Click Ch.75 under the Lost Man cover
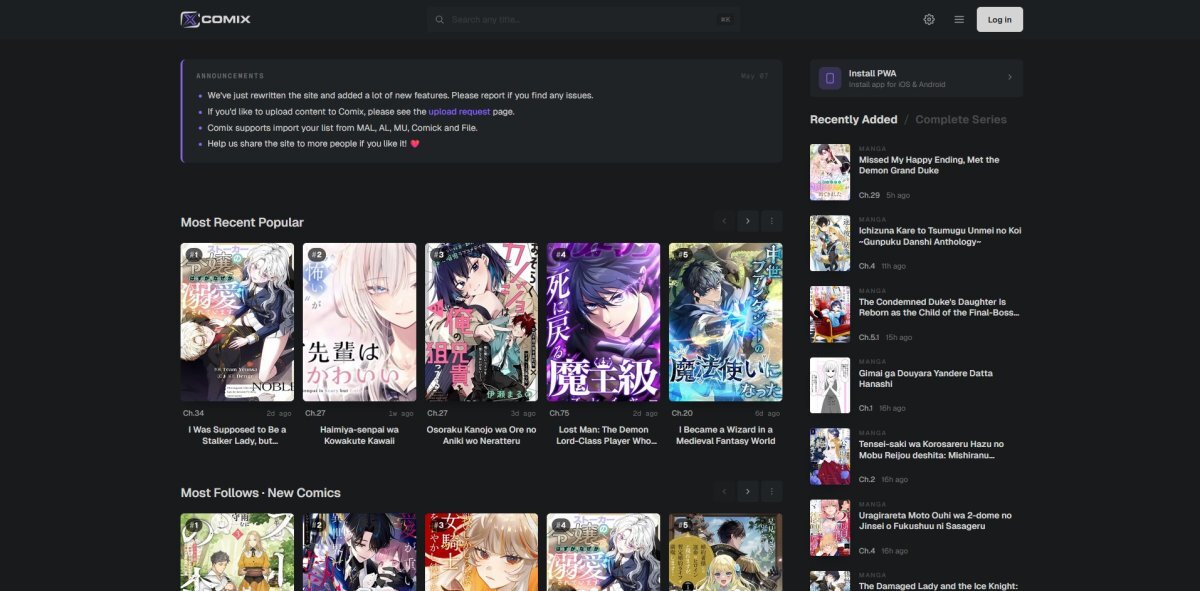Screen dimensions: 1200x591 tap(559, 413)
